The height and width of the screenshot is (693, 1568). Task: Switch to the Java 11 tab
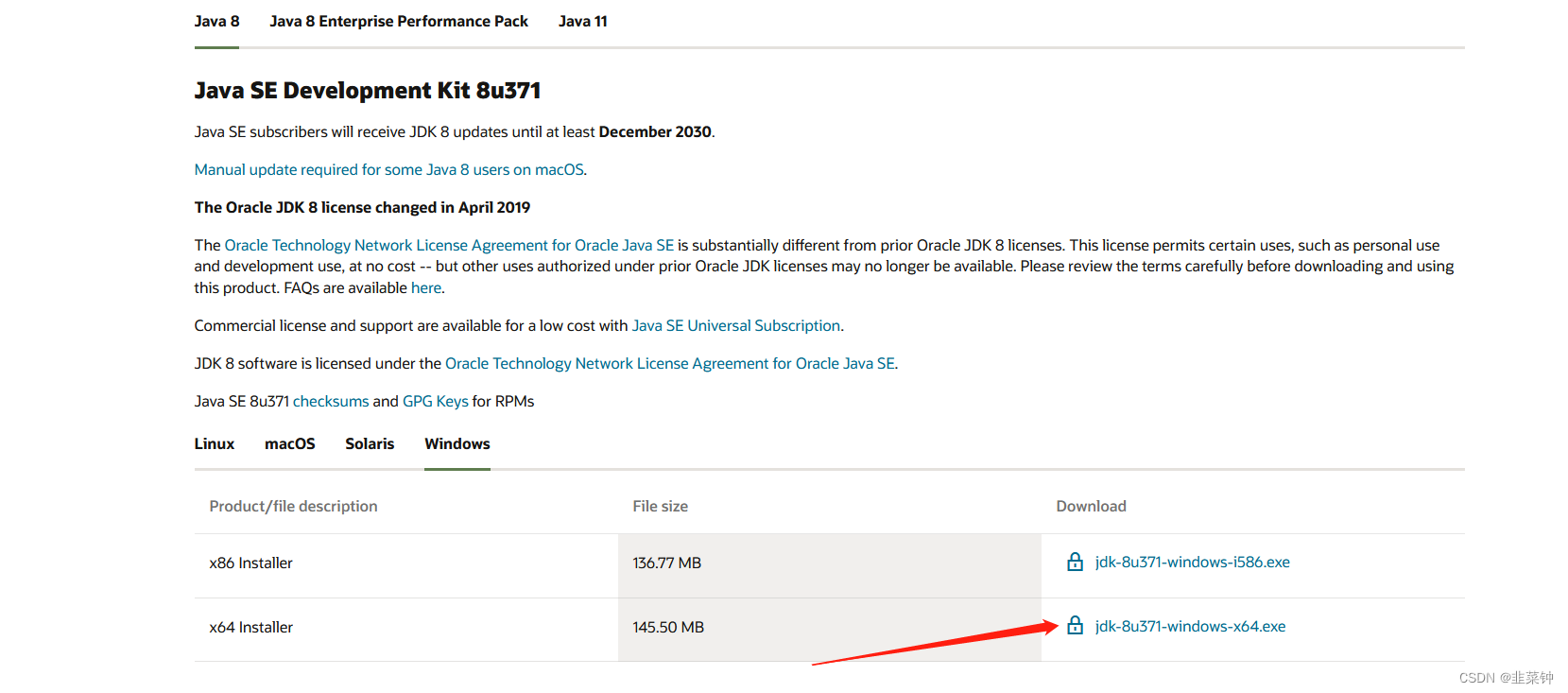point(582,21)
